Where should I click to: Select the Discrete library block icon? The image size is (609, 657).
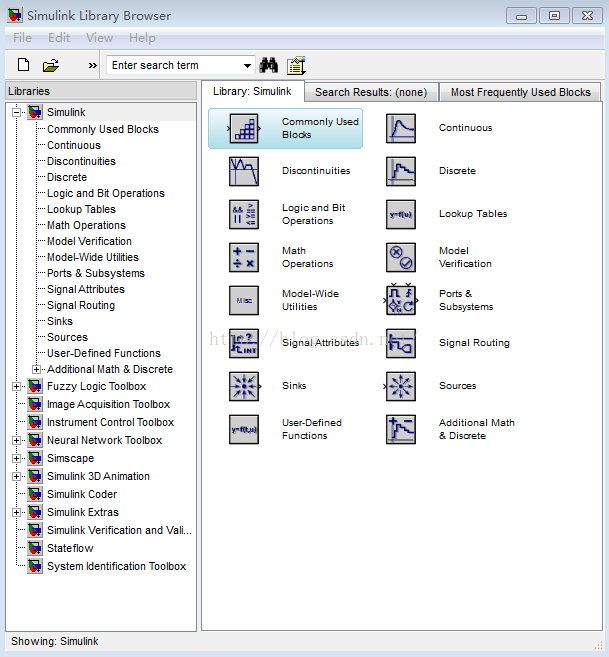click(x=401, y=171)
